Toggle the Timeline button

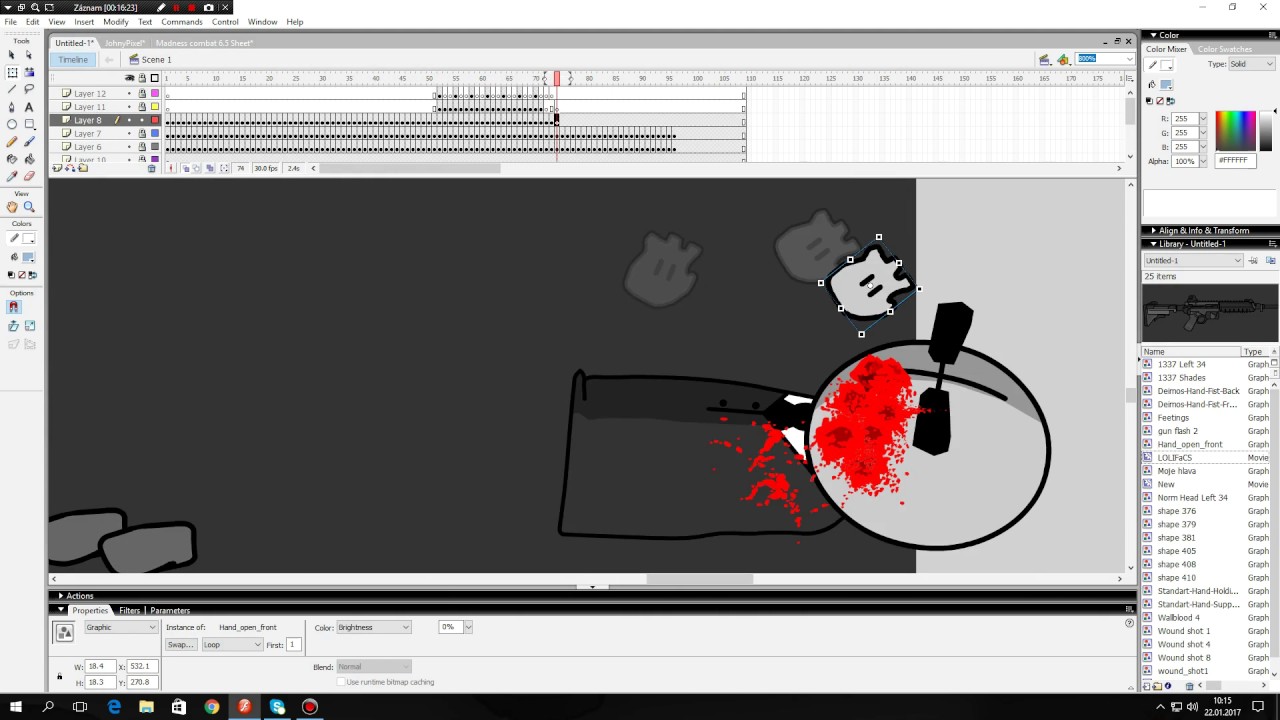[72, 60]
